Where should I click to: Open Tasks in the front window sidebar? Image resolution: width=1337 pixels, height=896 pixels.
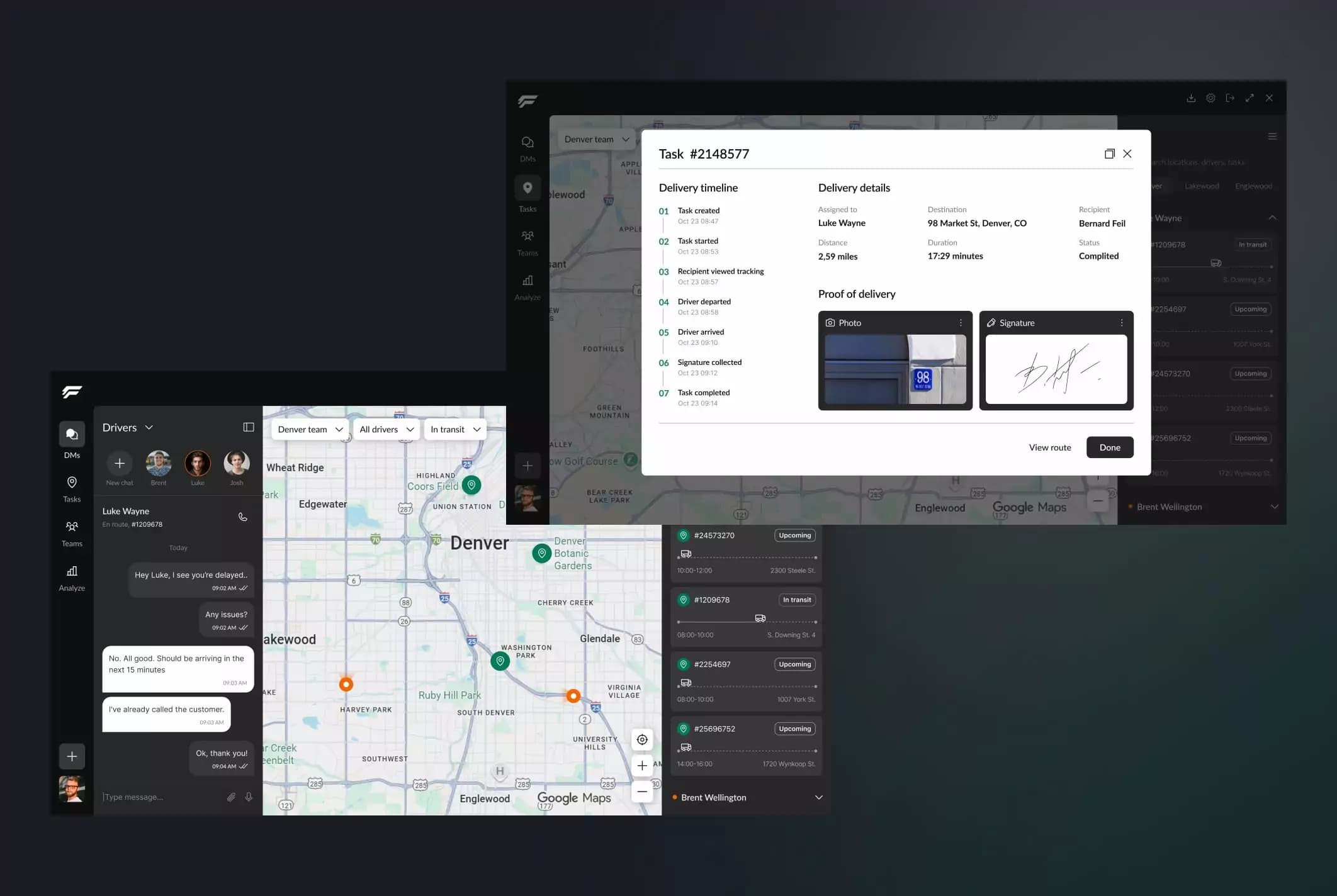tap(72, 489)
